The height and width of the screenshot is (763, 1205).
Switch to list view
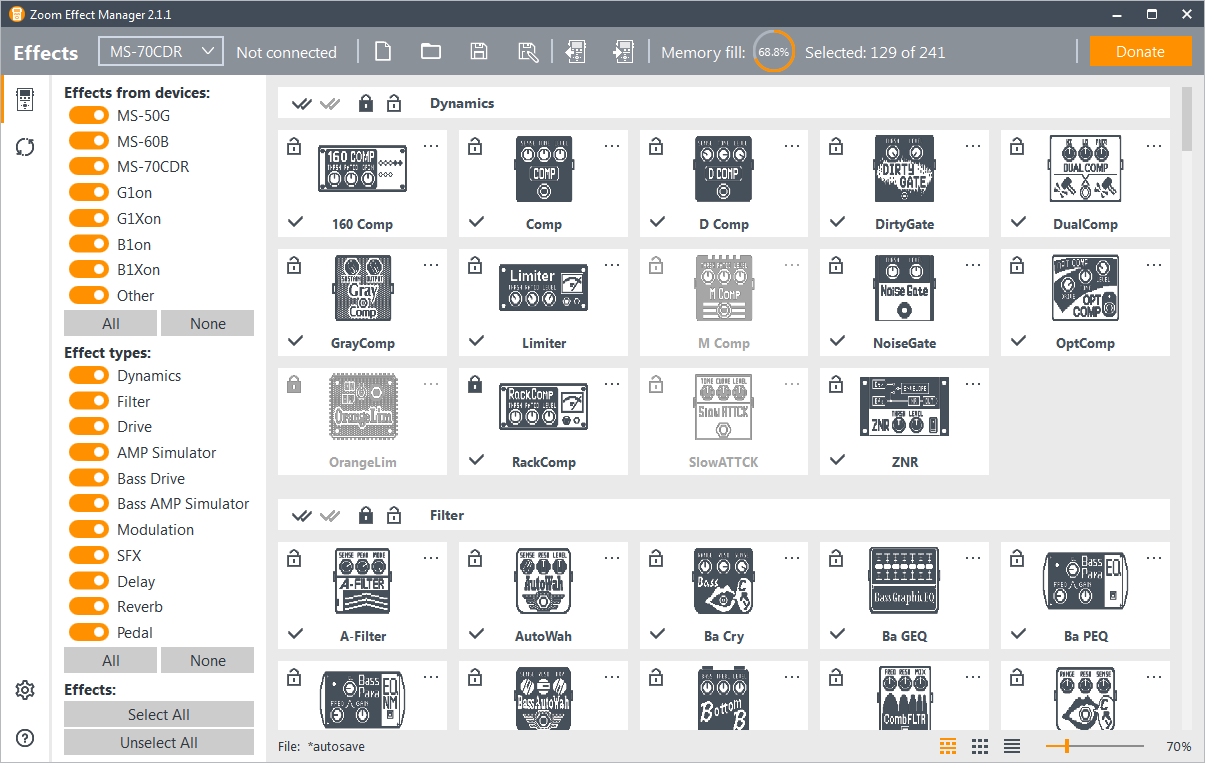1012,746
